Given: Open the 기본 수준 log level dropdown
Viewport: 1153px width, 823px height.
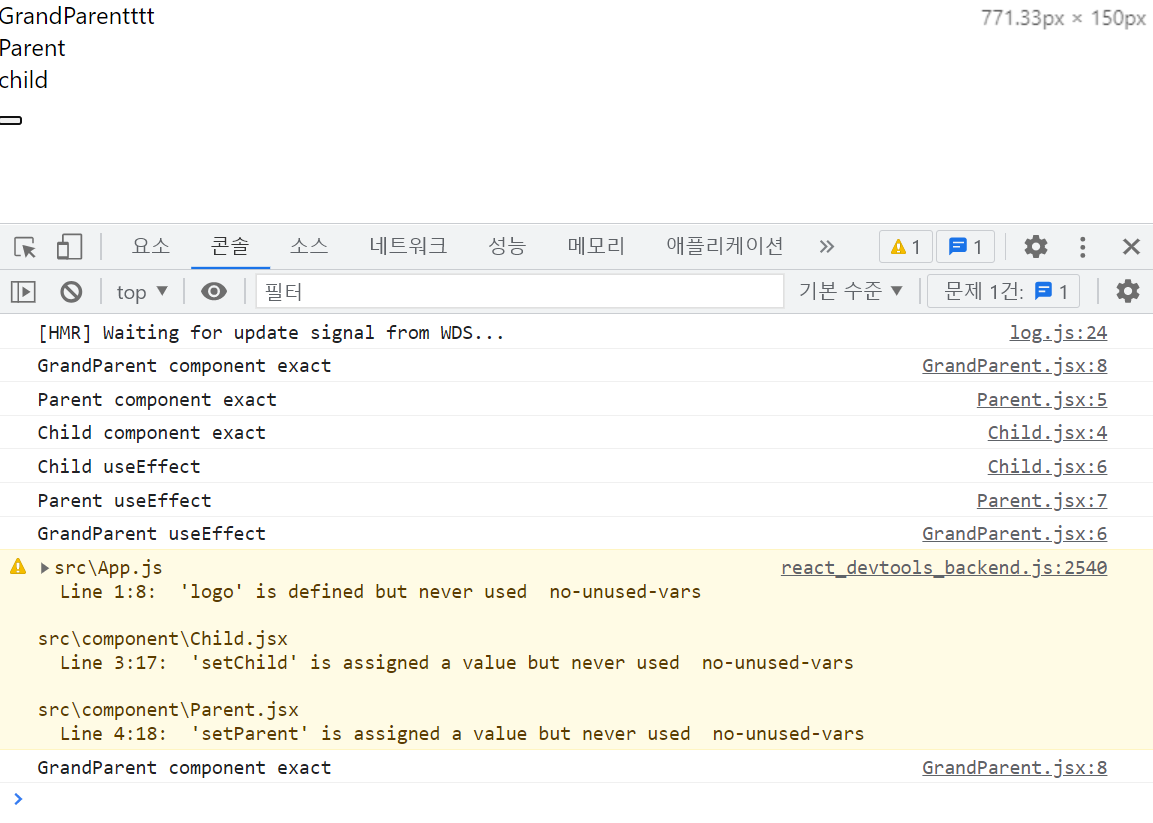Looking at the screenshot, I should click(851, 291).
